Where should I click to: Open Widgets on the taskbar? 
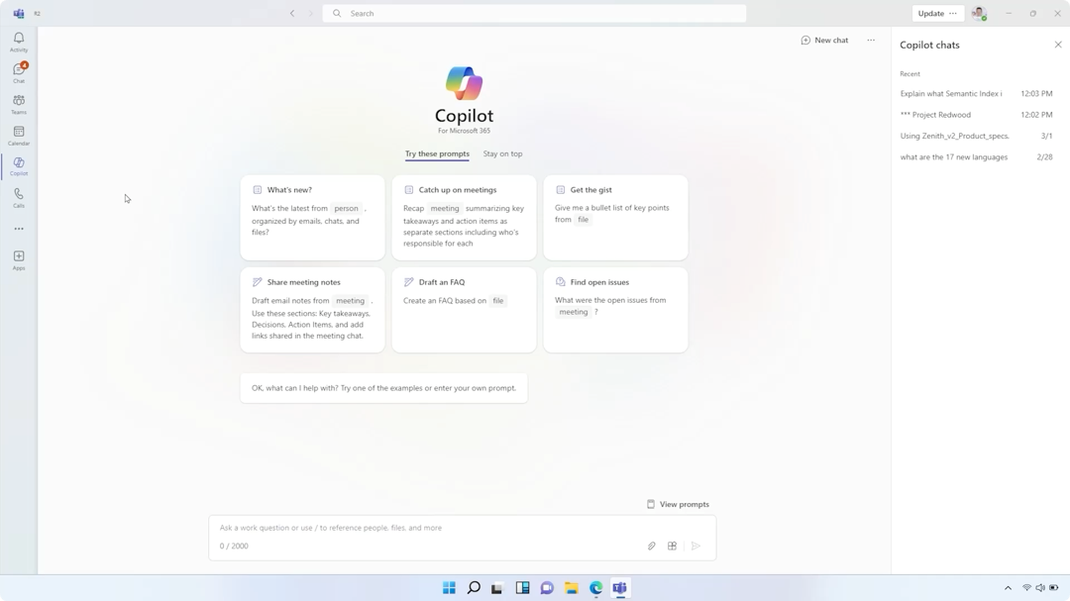(523, 588)
